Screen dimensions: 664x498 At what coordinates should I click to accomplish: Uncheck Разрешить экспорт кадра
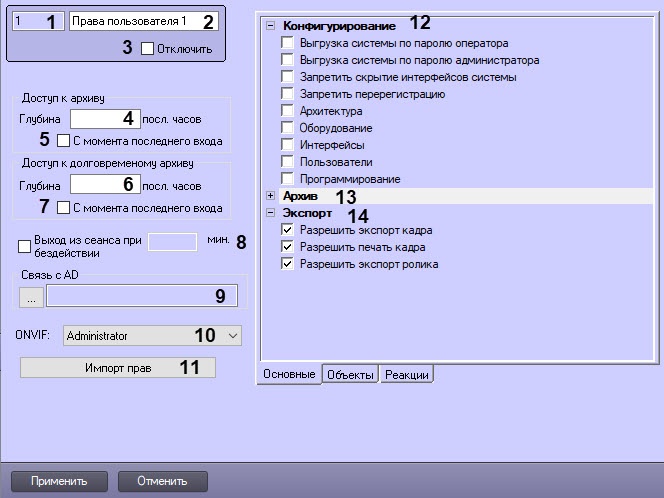tap(288, 230)
